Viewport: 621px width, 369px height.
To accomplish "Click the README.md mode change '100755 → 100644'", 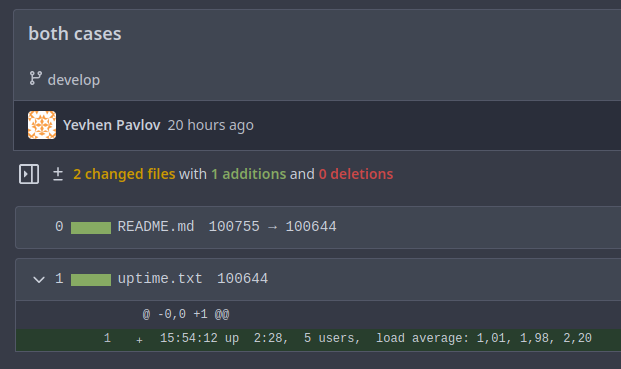I will pyautogui.click(x=272, y=226).
